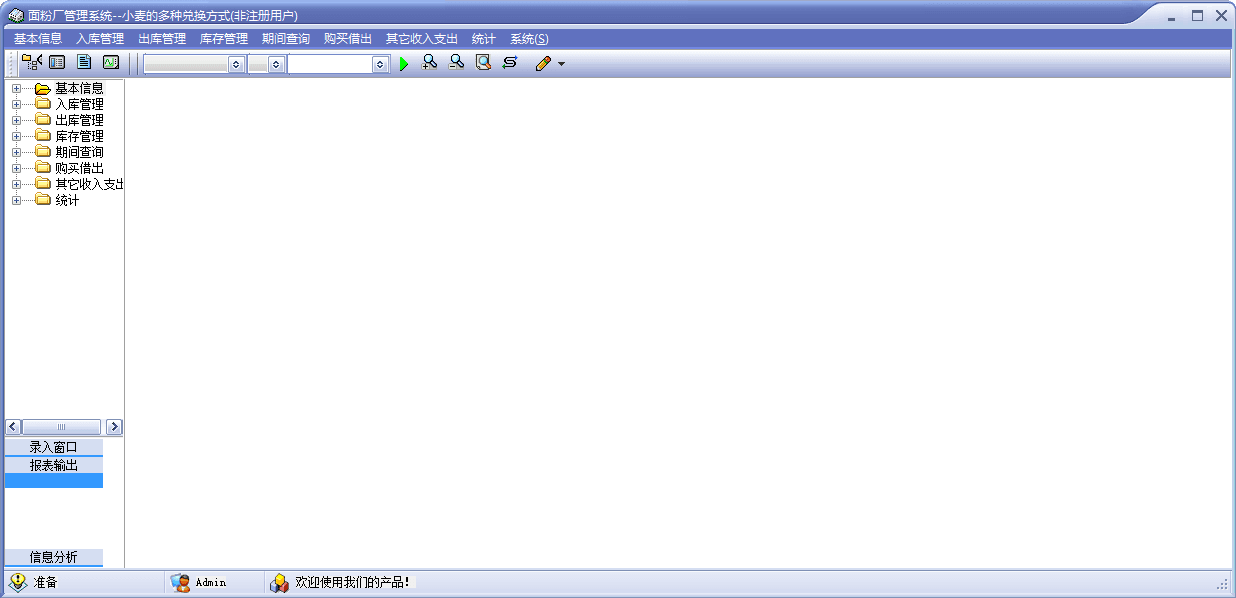The image size is (1236, 598).
Task: Expand the 统计 tree node
Action: point(16,200)
